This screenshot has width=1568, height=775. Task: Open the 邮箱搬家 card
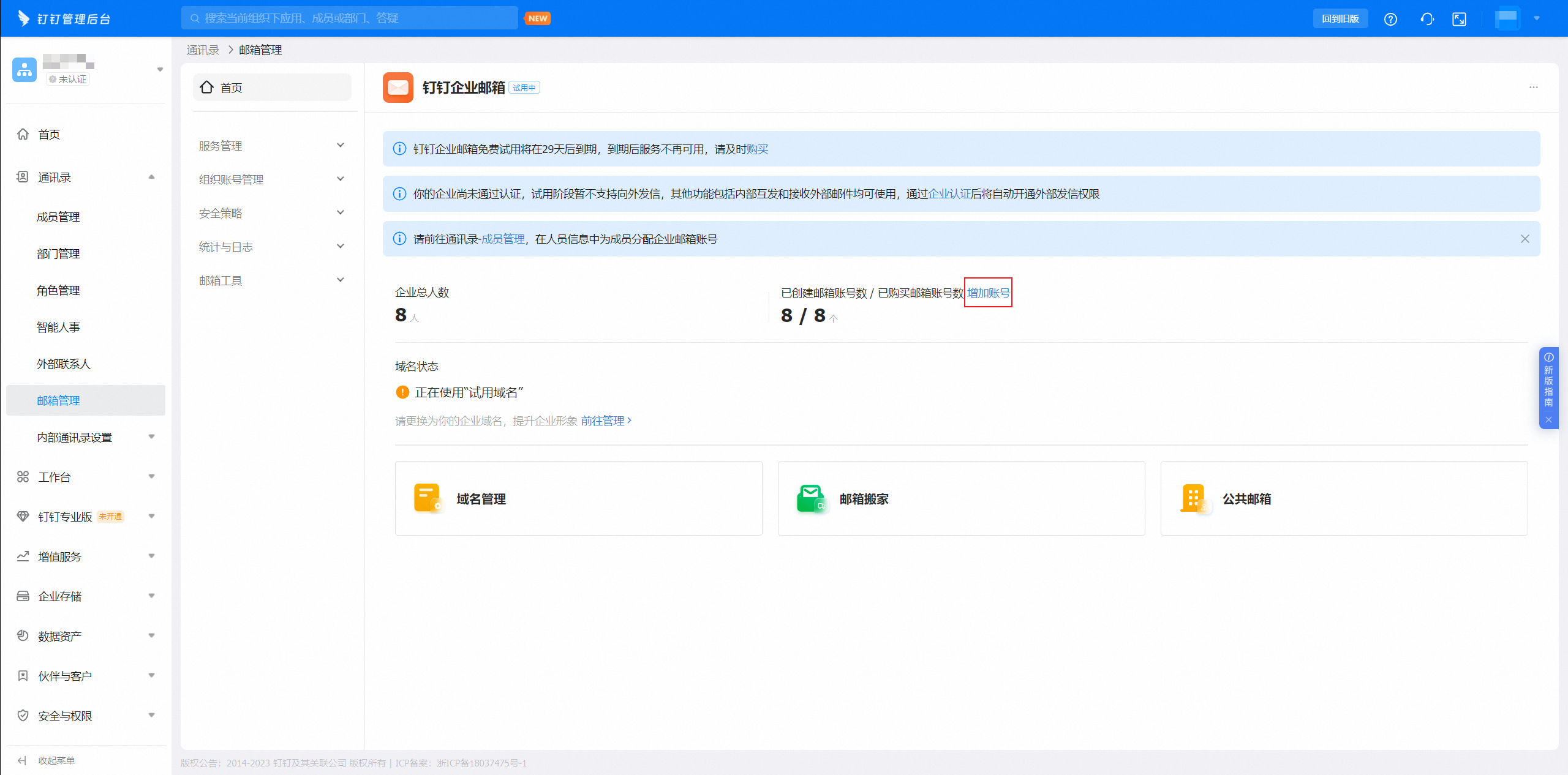coord(962,498)
